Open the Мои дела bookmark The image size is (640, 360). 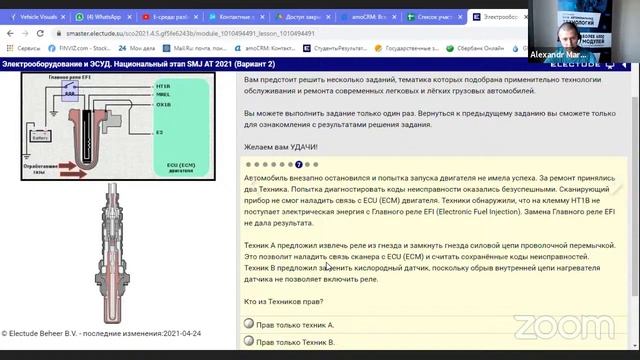point(137,48)
